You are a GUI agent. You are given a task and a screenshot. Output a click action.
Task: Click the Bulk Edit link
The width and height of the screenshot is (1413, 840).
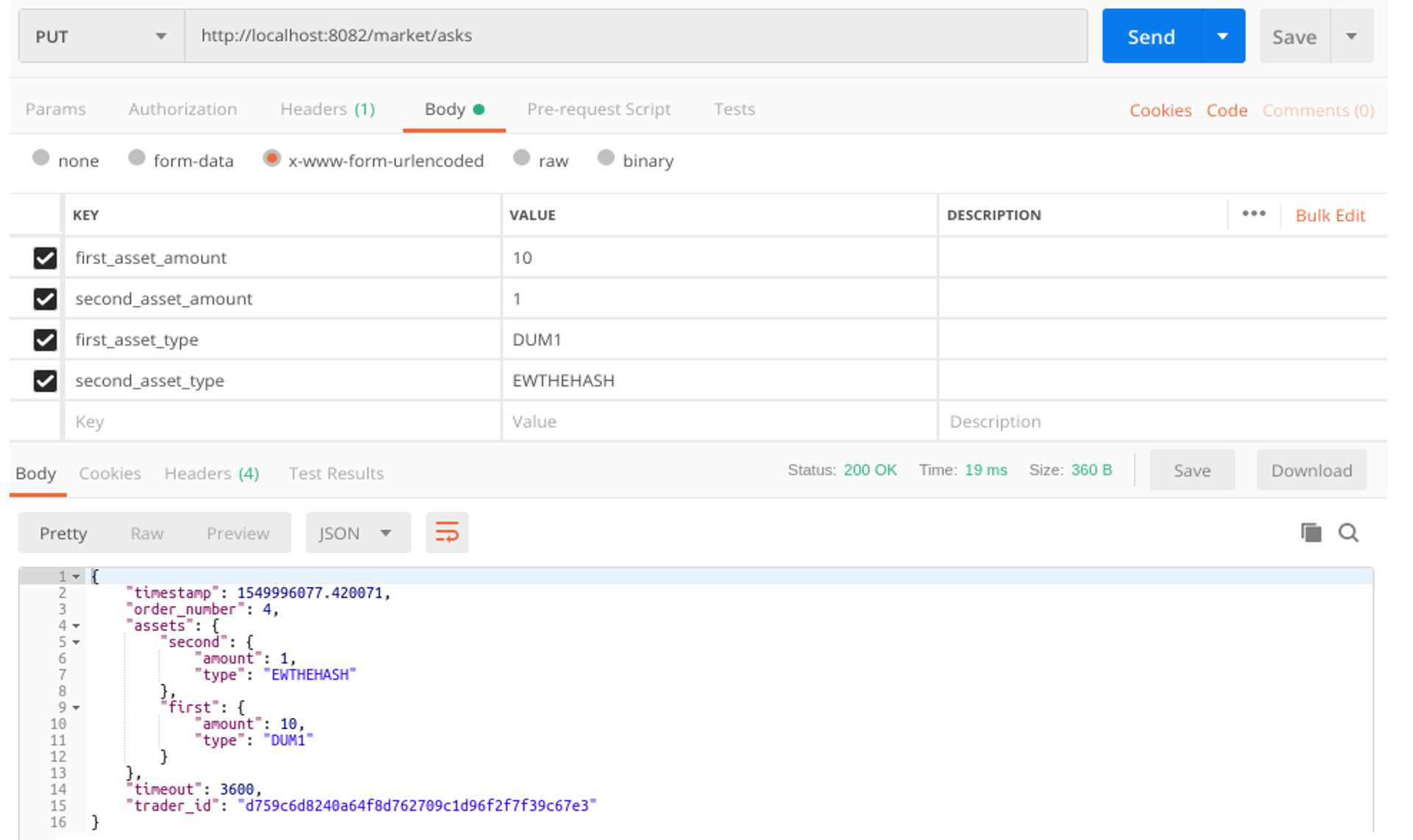(x=1330, y=216)
